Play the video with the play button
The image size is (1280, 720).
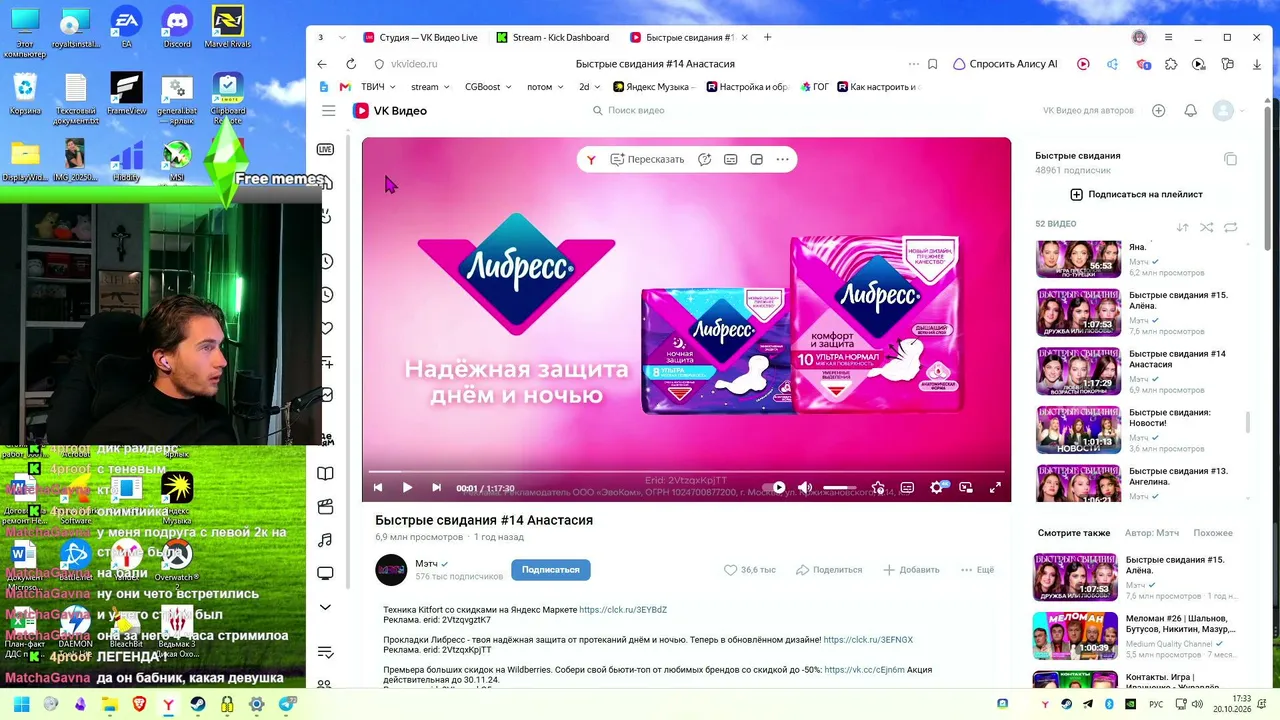click(407, 488)
